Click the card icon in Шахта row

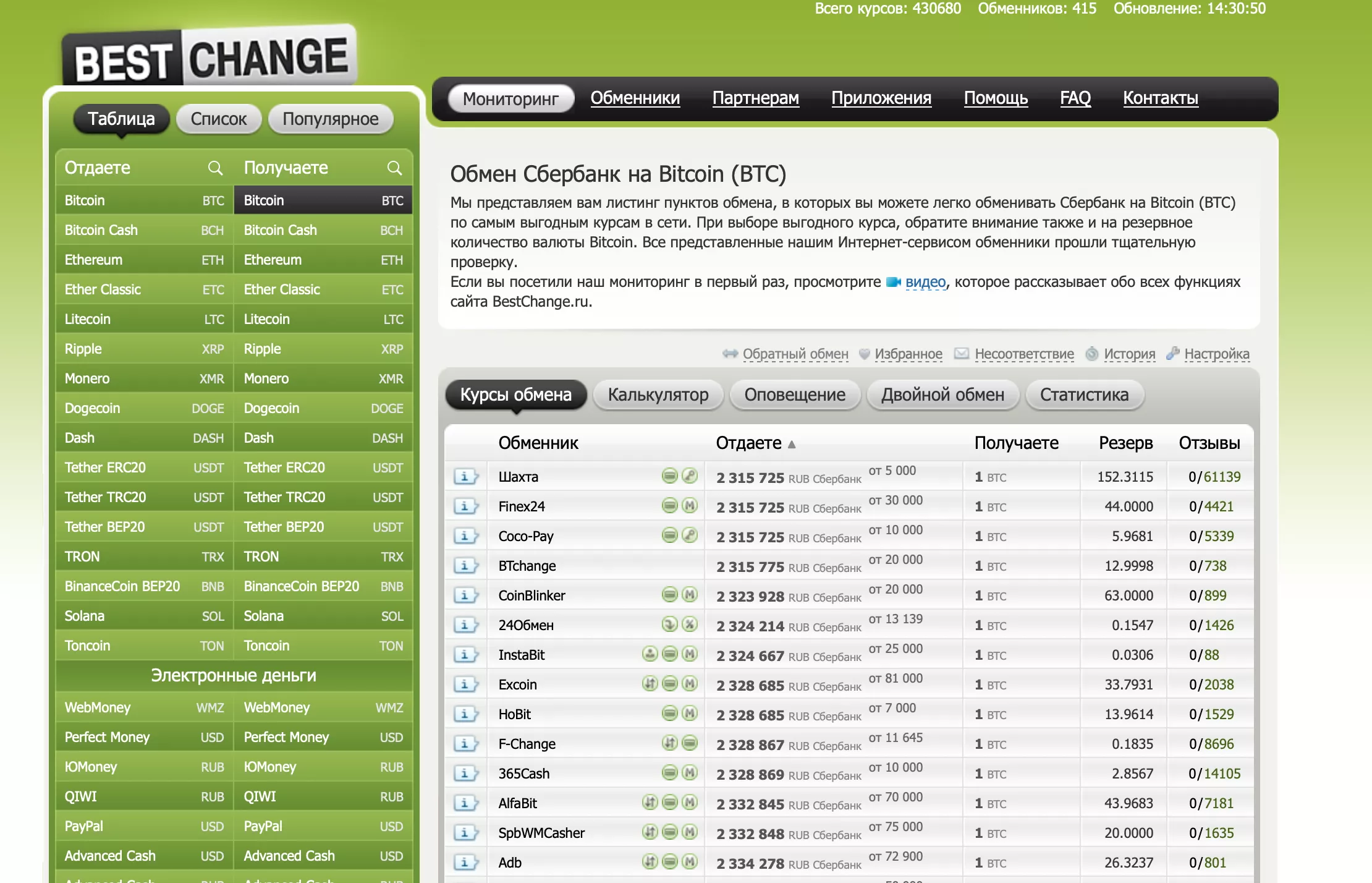pyautogui.click(x=670, y=476)
